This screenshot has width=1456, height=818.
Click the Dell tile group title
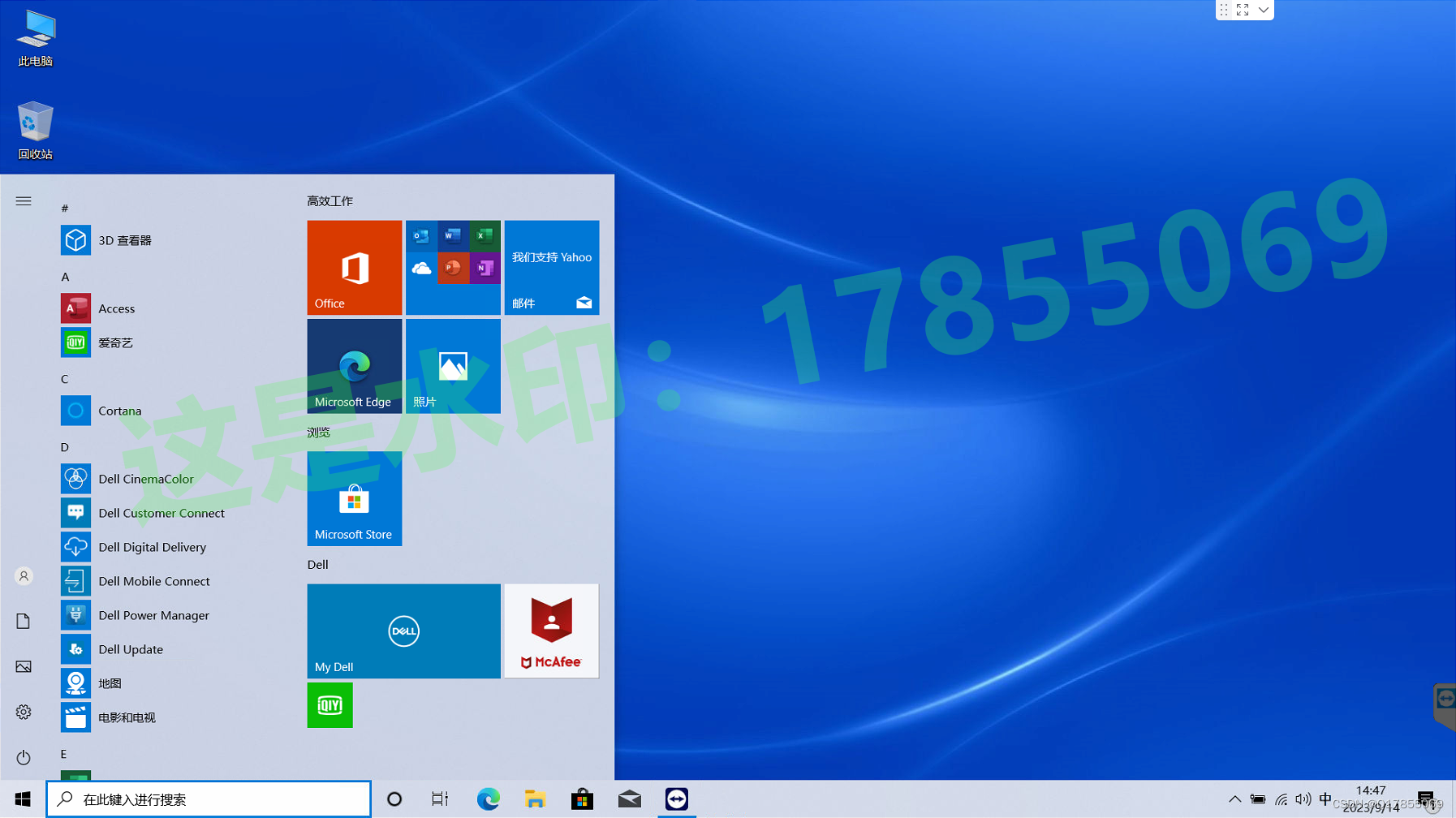point(318,565)
